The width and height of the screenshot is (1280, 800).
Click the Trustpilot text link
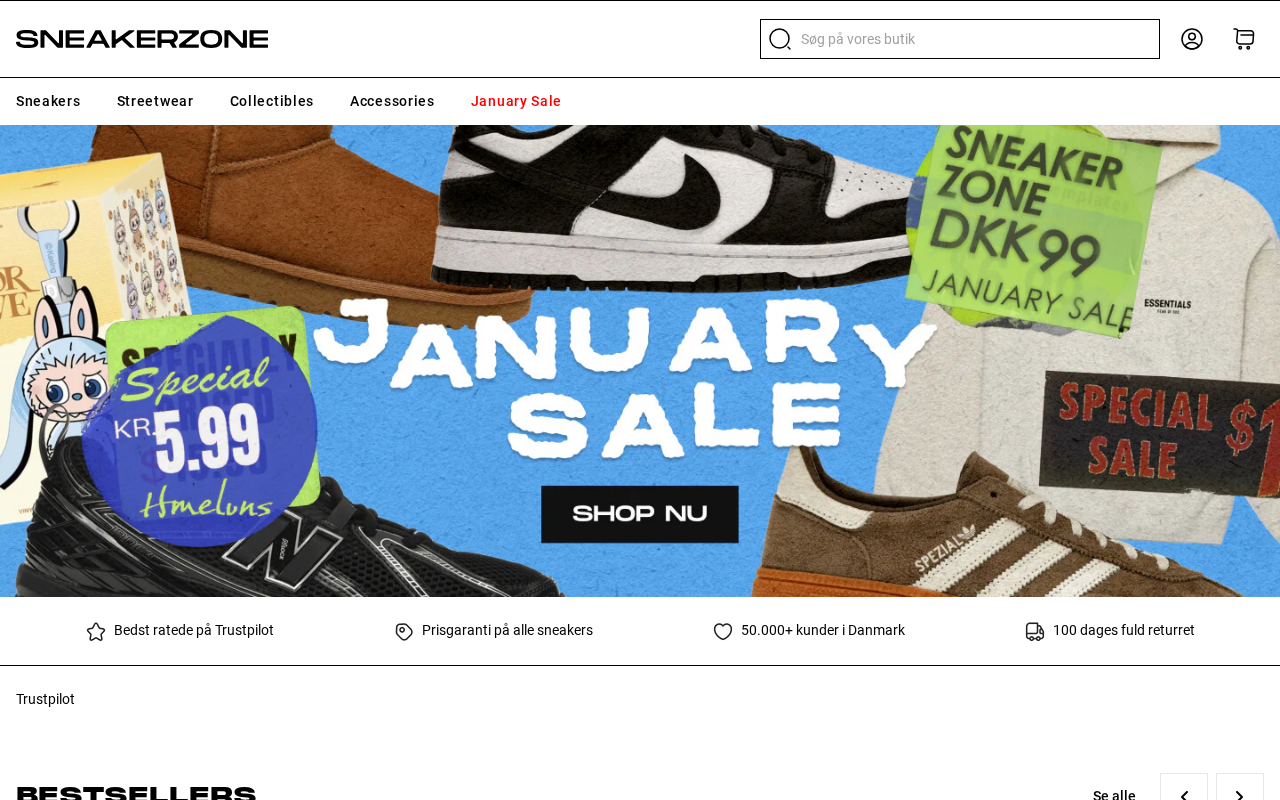click(x=45, y=699)
